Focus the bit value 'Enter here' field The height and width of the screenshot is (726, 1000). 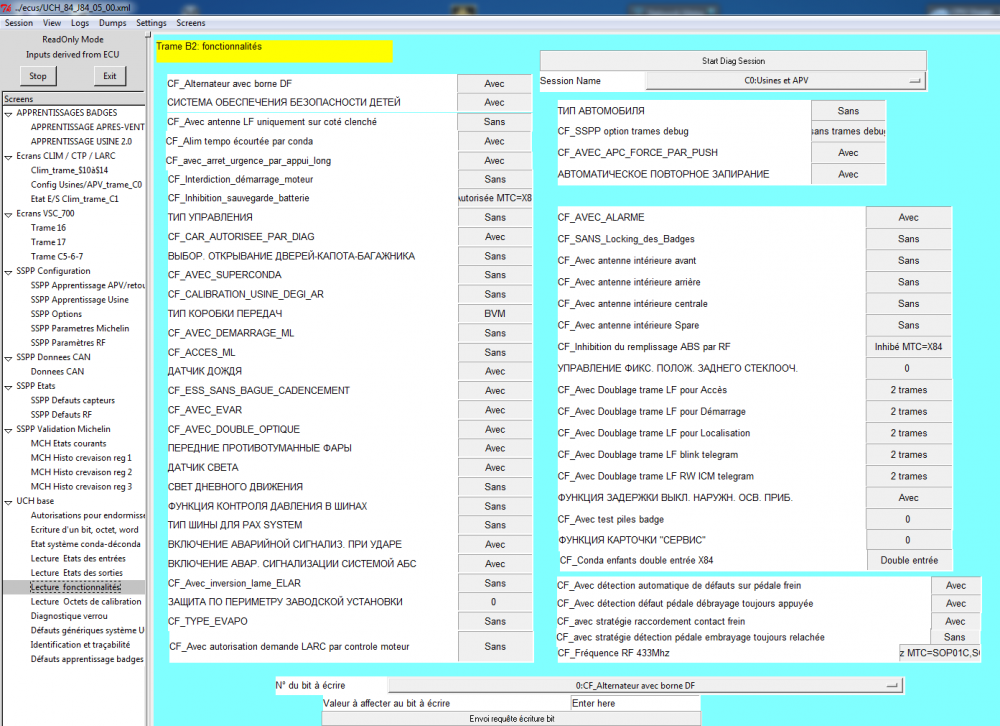tap(635, 703)
